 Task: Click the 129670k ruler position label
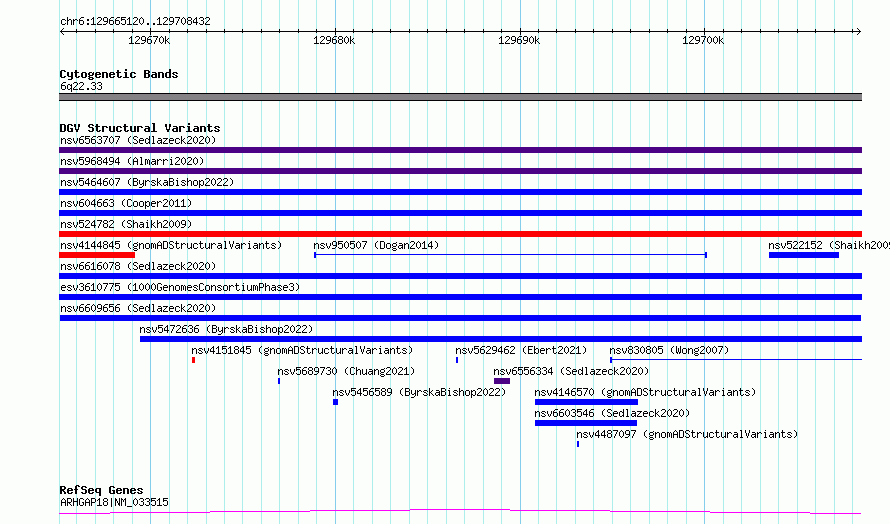coord(149,40)
